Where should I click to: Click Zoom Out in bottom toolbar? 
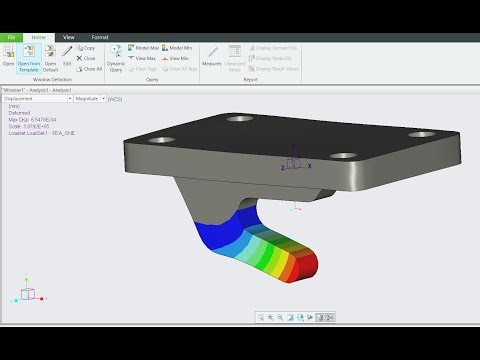tap(280, 317)
